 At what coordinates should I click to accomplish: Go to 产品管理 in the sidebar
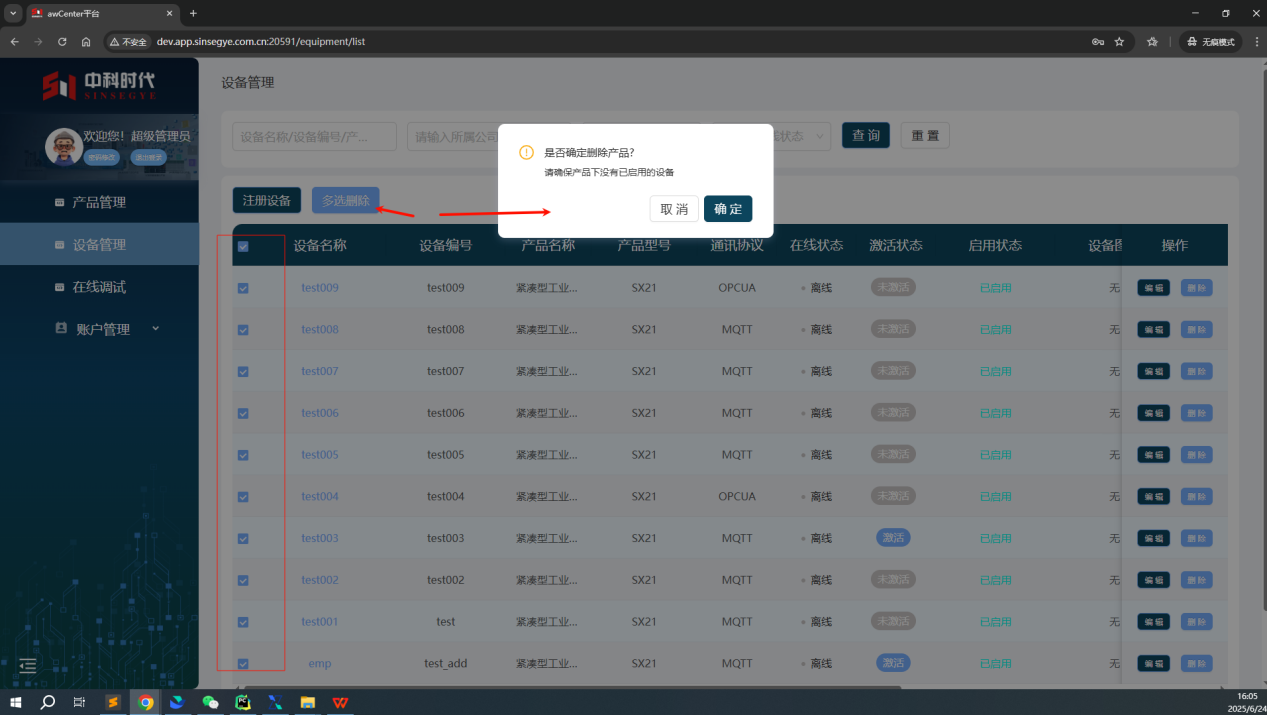(98, 202)
